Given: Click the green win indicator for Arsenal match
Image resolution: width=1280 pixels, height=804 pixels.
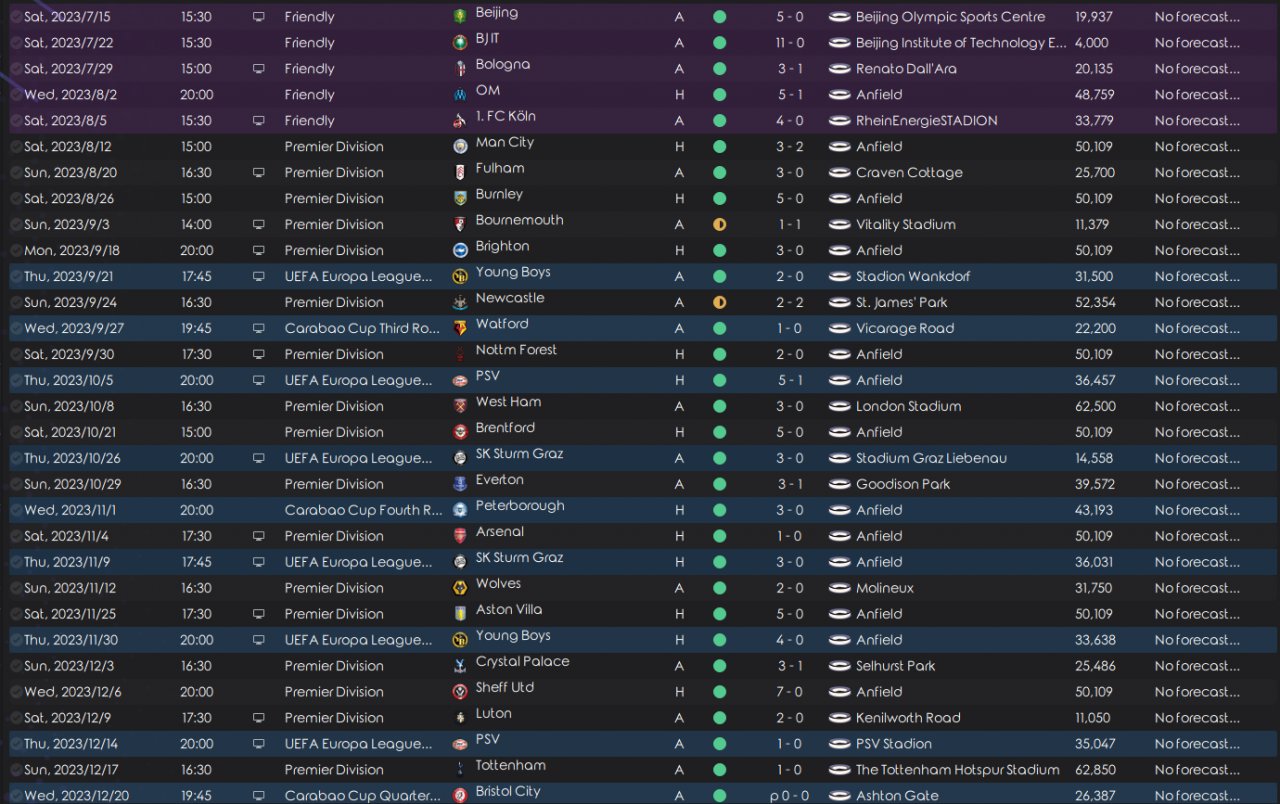Looking at the screenshot, I should point(719,536).
